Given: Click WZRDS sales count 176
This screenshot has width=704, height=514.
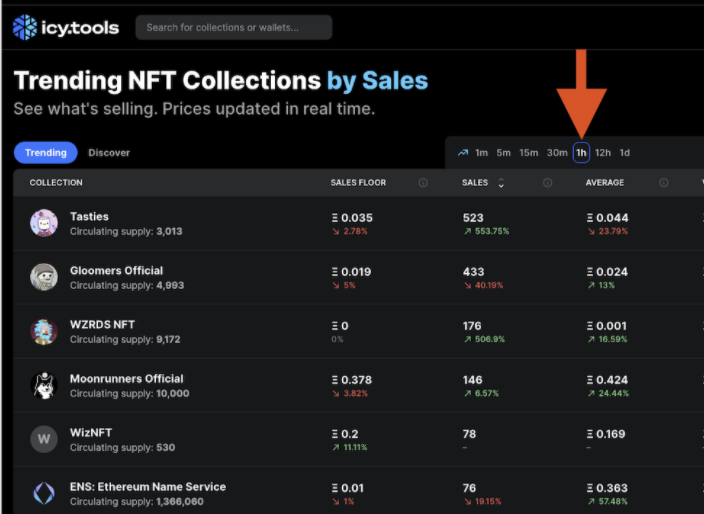Looking at the screenshot, I should point(472,326).
